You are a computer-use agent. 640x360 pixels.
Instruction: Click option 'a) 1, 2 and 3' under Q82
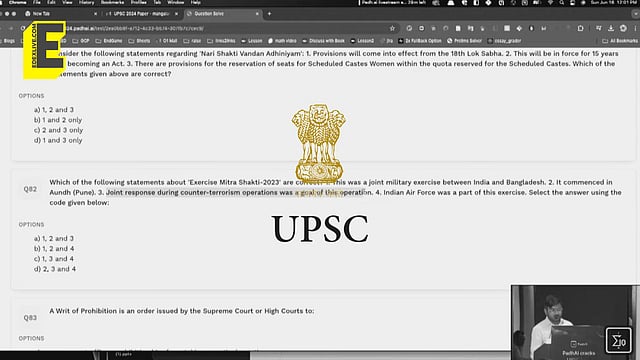coord(54,238)
